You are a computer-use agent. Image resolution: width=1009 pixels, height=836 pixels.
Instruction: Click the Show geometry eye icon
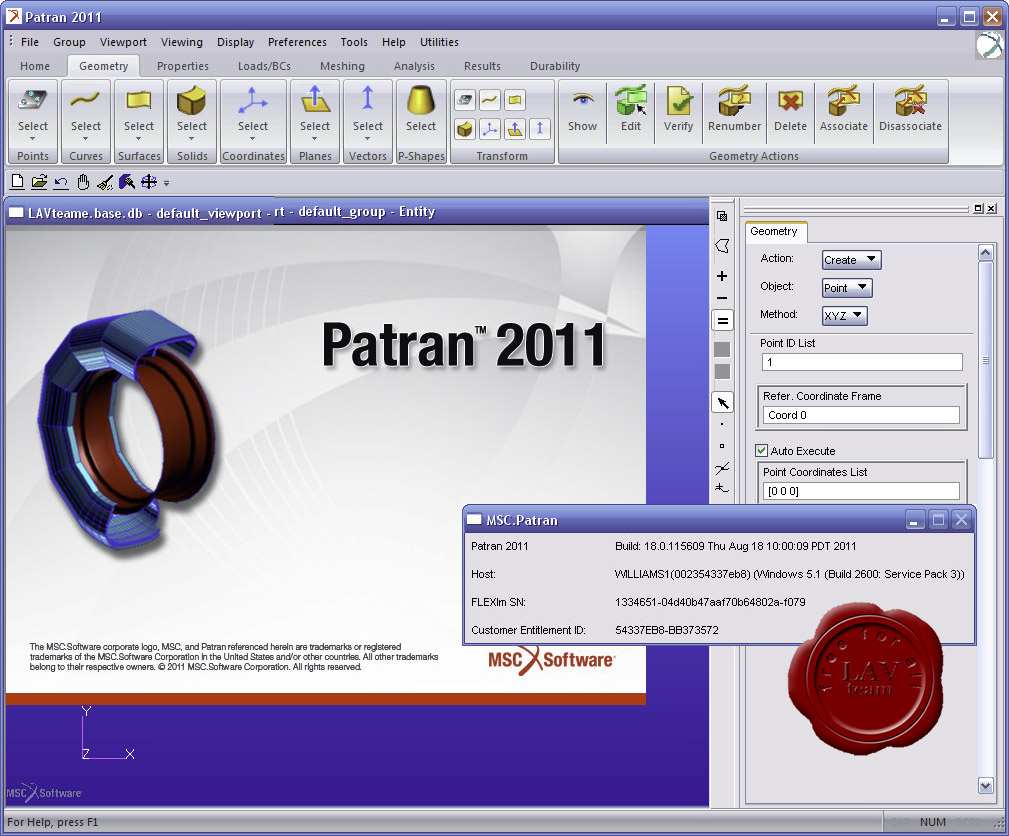pyautogui.click(x=583, y=99)
